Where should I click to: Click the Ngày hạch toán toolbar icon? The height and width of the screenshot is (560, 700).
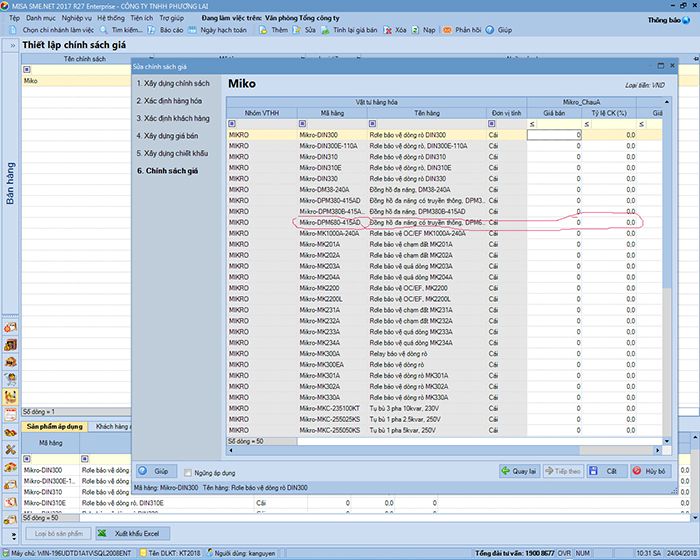[x=192, y=30]
